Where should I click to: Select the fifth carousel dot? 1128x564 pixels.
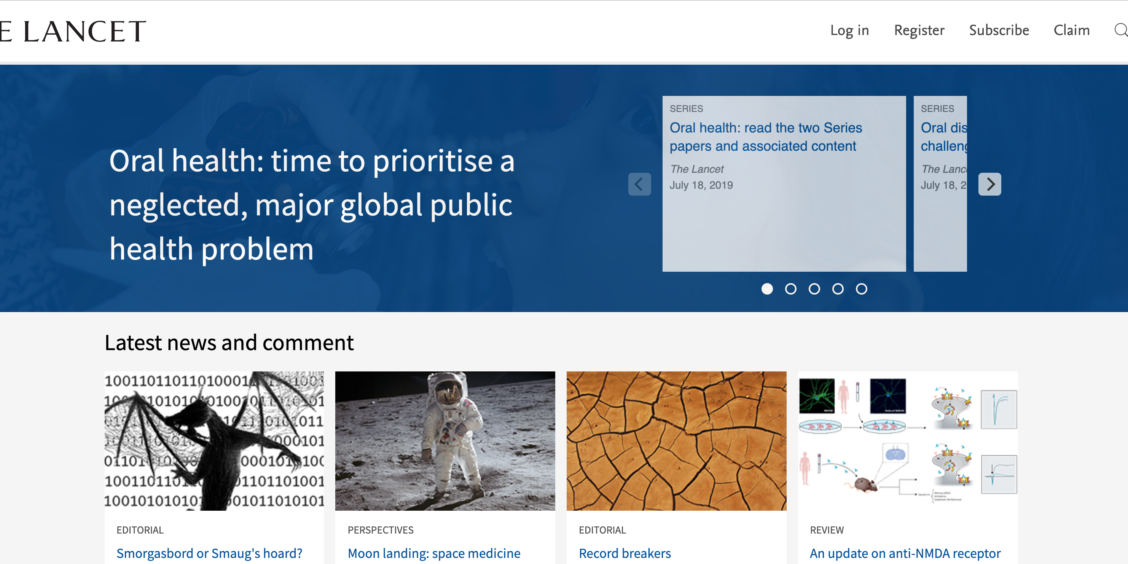tap(861, 288)
